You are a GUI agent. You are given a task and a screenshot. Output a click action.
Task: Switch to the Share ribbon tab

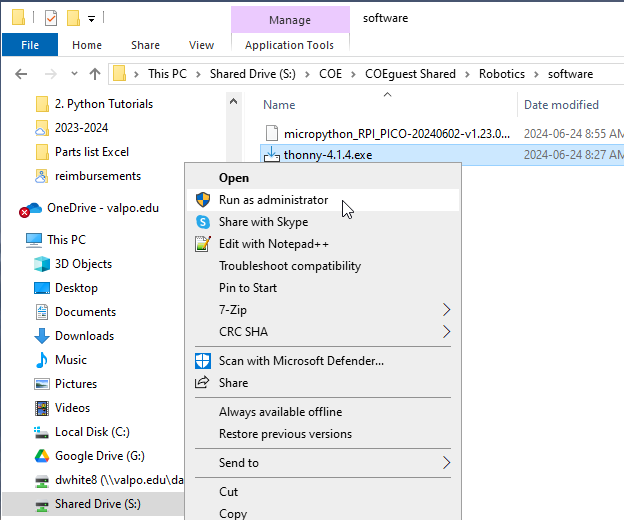(x=145, y=45)
